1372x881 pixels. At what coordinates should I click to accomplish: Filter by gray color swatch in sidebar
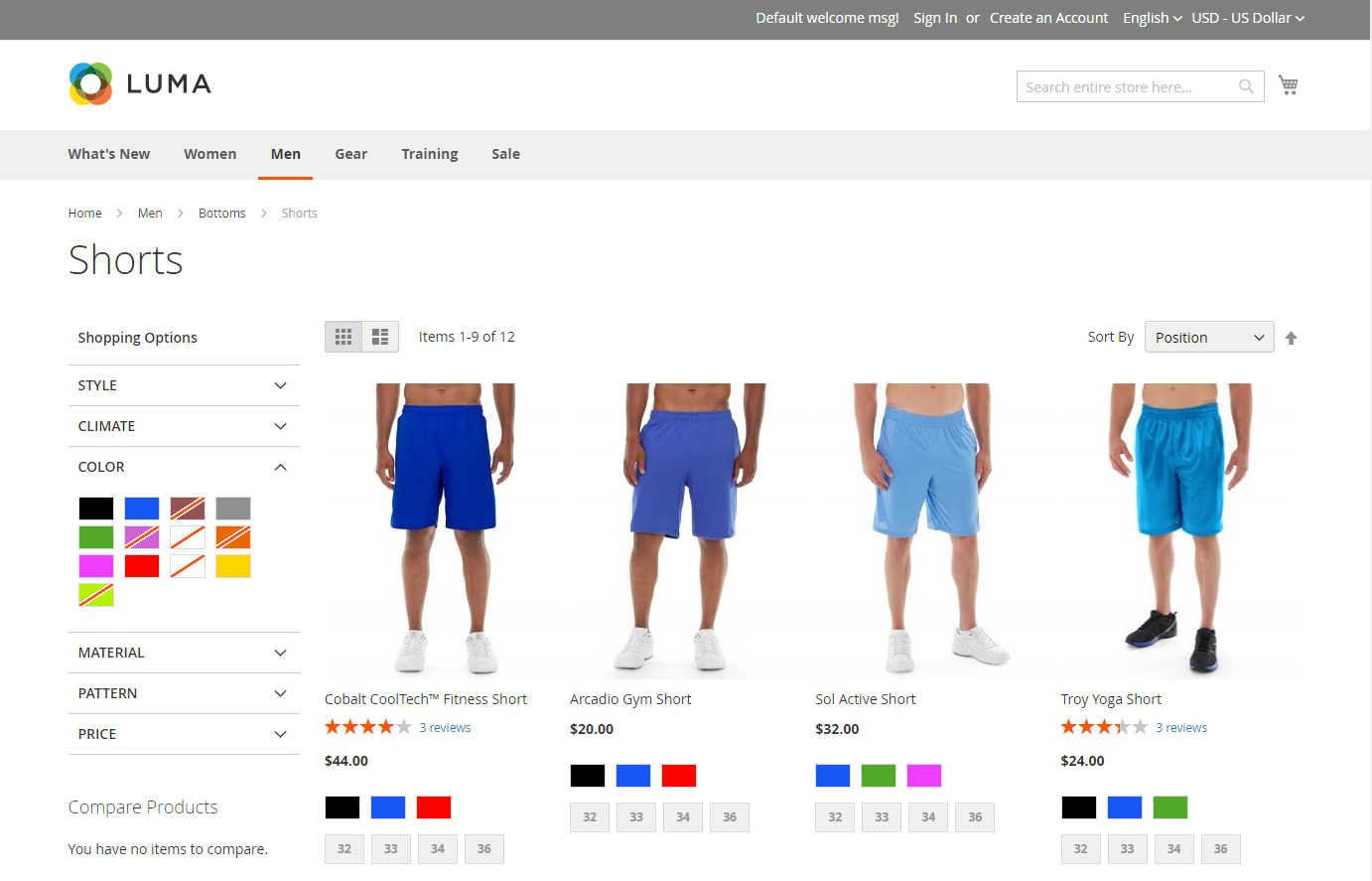coord(233,509)
